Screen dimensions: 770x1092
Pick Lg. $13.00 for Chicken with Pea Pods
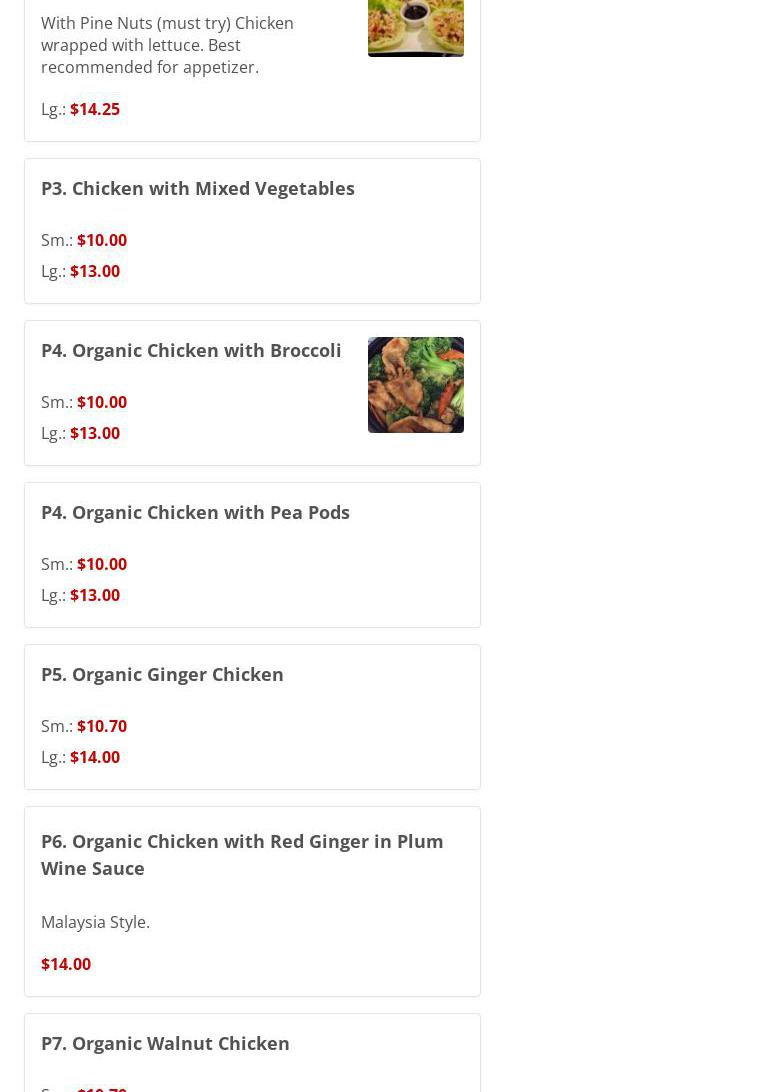point(94,595)
